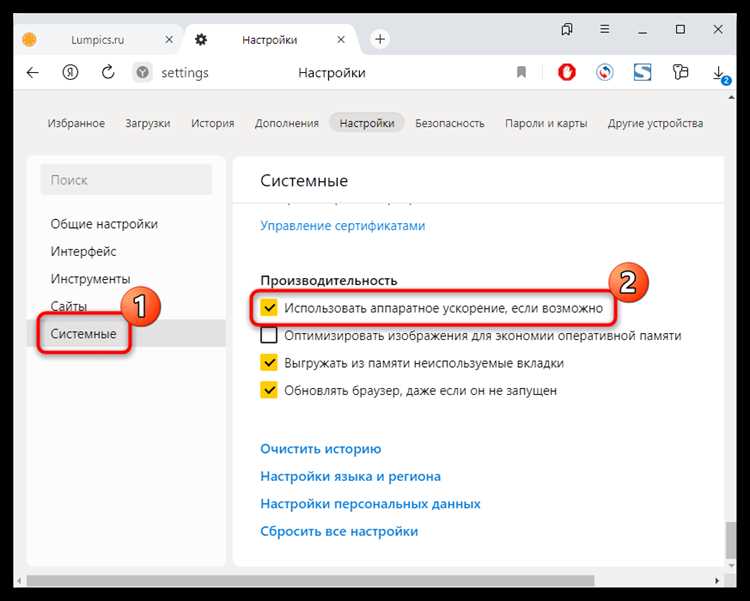Click the site info icon beside settings

[x=142, y=73]
